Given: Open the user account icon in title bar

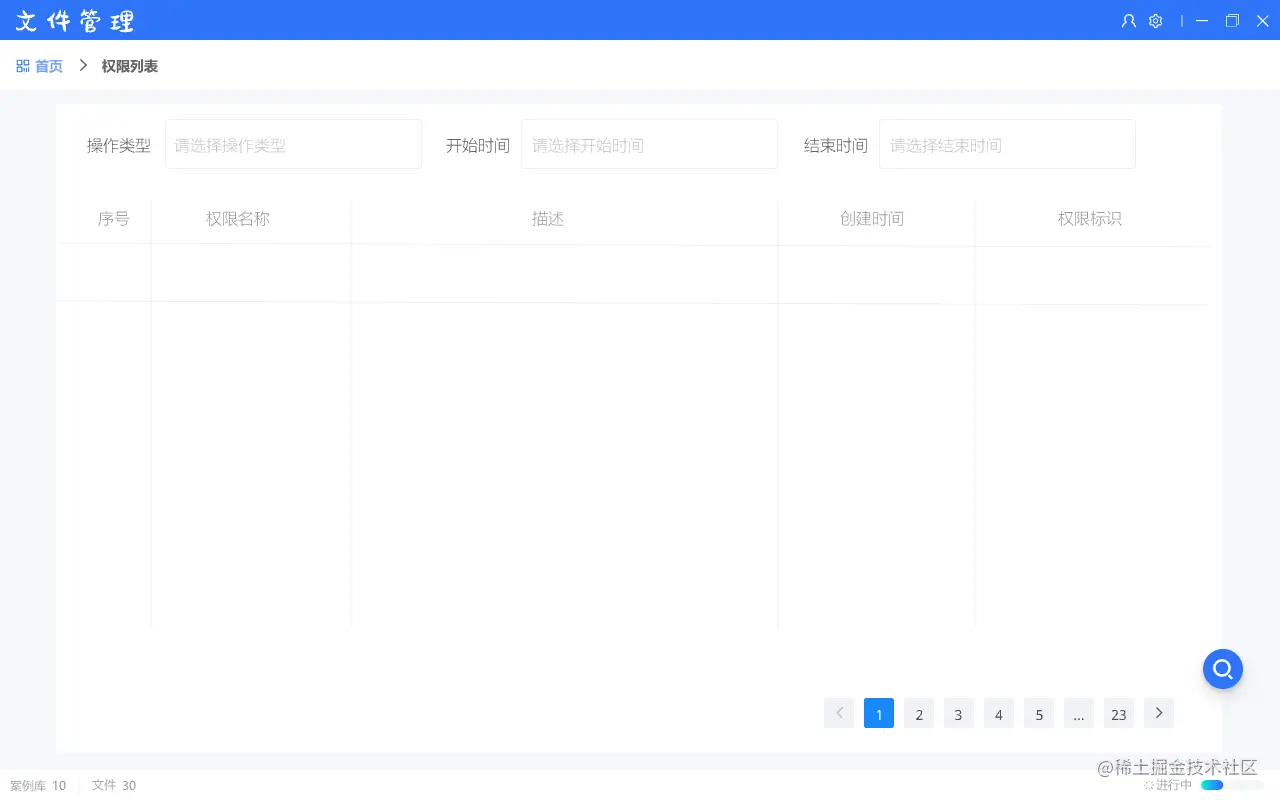Looking at the screenshot, I should [x=1129, y=20].
